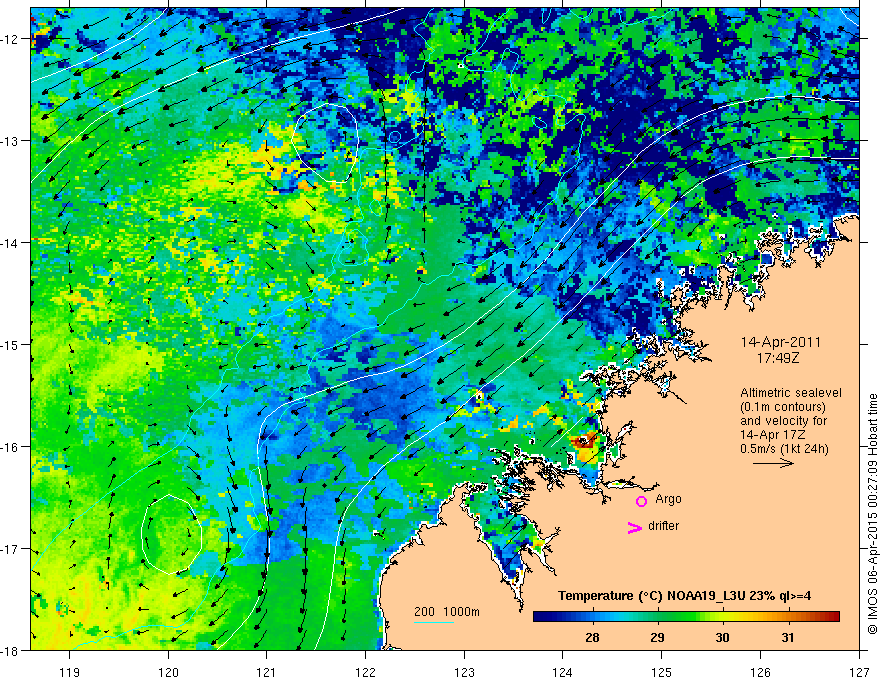Click the magenta Argo circle legend symbol

coord(641,501)
